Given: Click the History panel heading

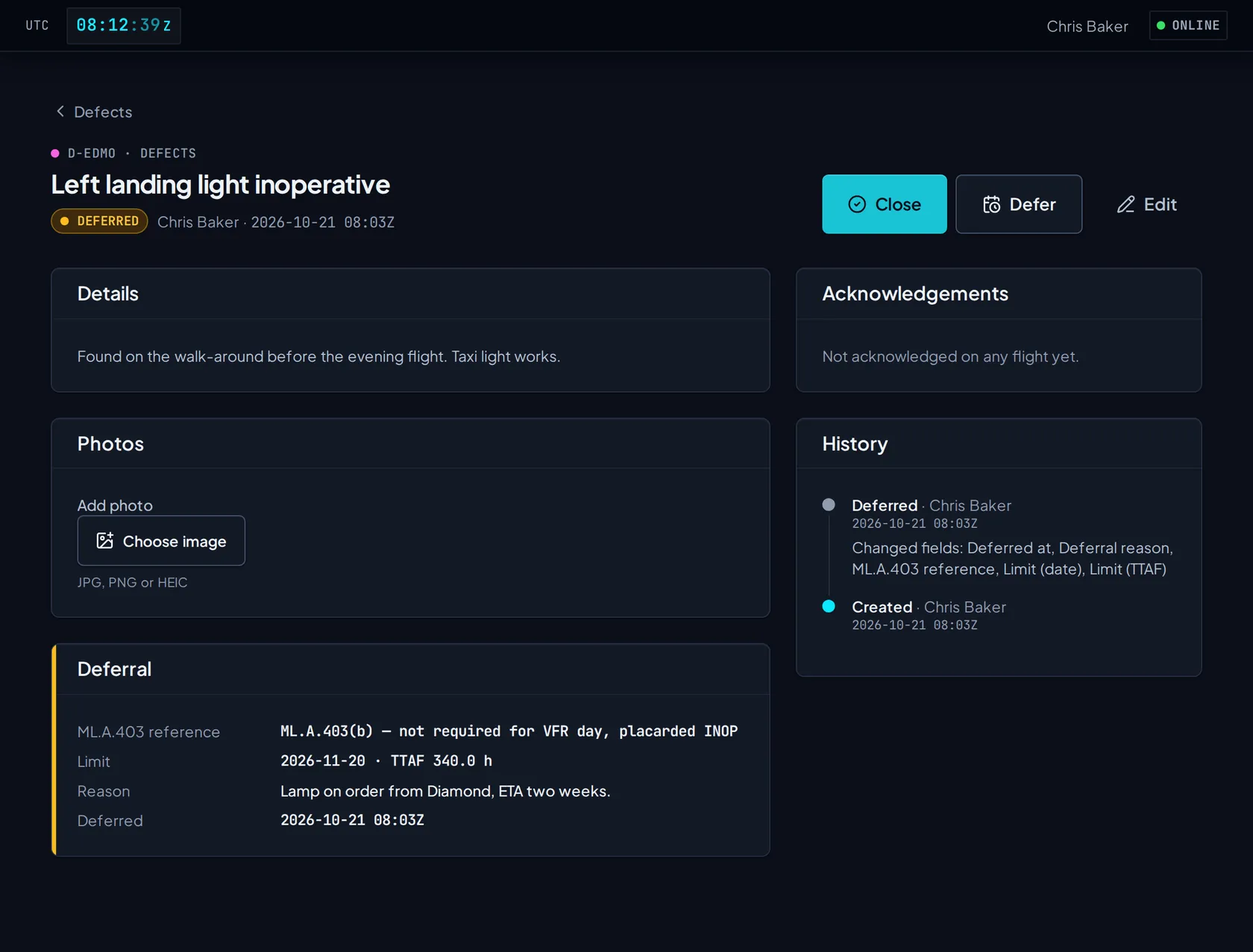Looking at the screenshot, I should tap(855, 444).
